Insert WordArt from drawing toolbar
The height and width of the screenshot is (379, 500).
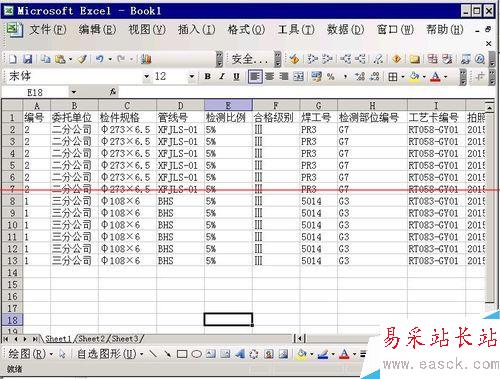point(239,354)
